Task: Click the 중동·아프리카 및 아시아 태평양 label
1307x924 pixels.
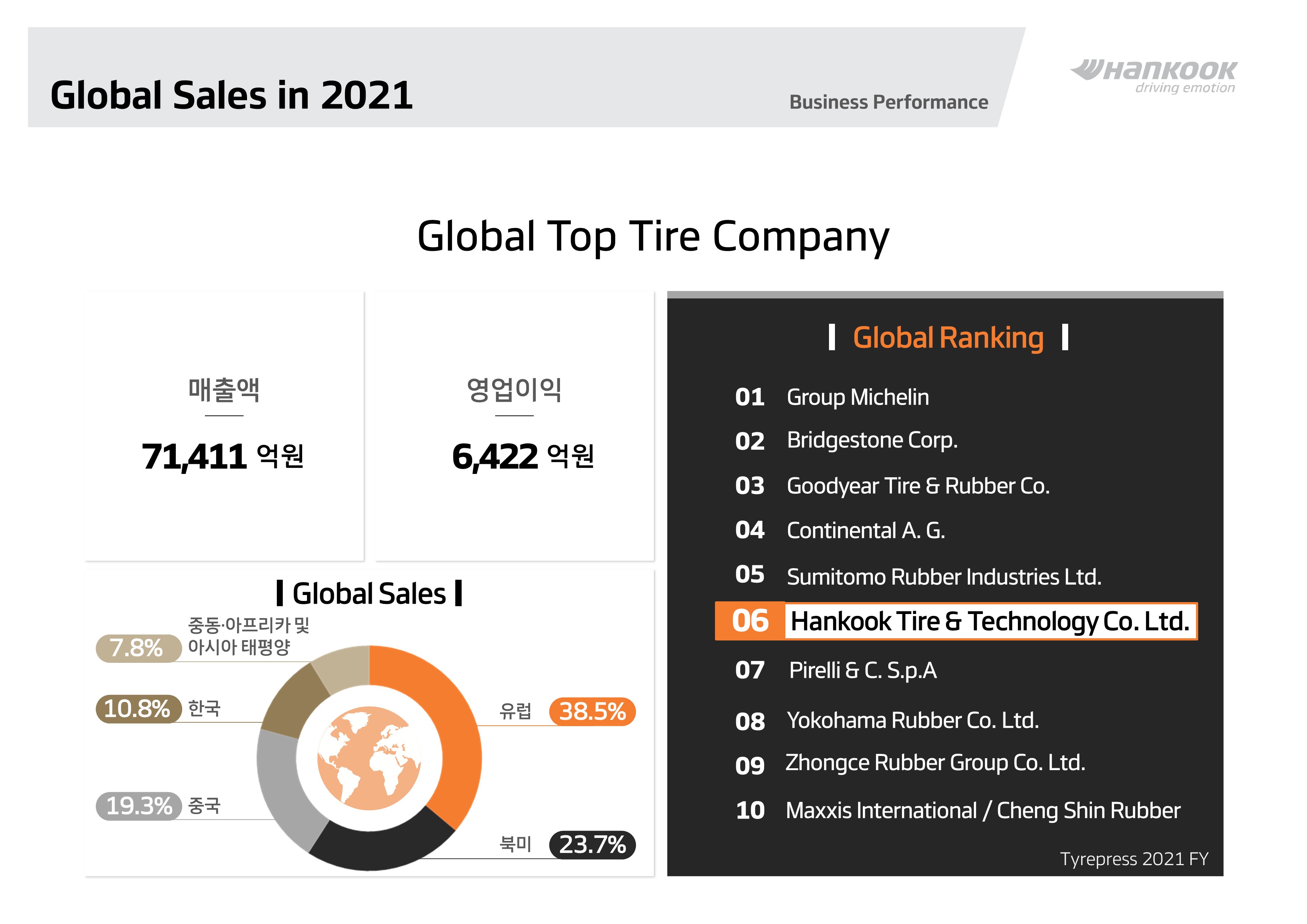Action: tap(249, 636)
